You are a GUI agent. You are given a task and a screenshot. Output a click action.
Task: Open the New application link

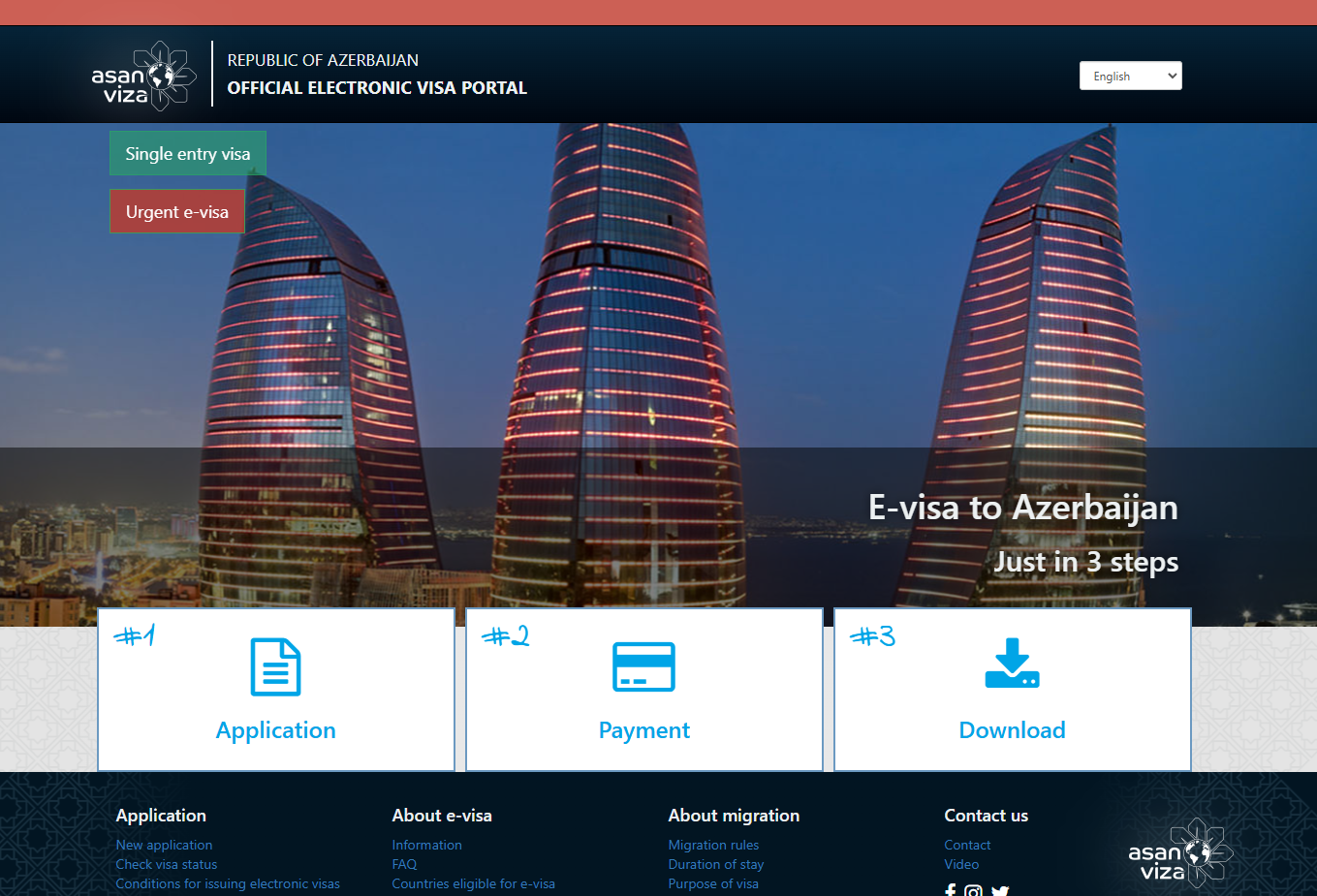[163, 845]
